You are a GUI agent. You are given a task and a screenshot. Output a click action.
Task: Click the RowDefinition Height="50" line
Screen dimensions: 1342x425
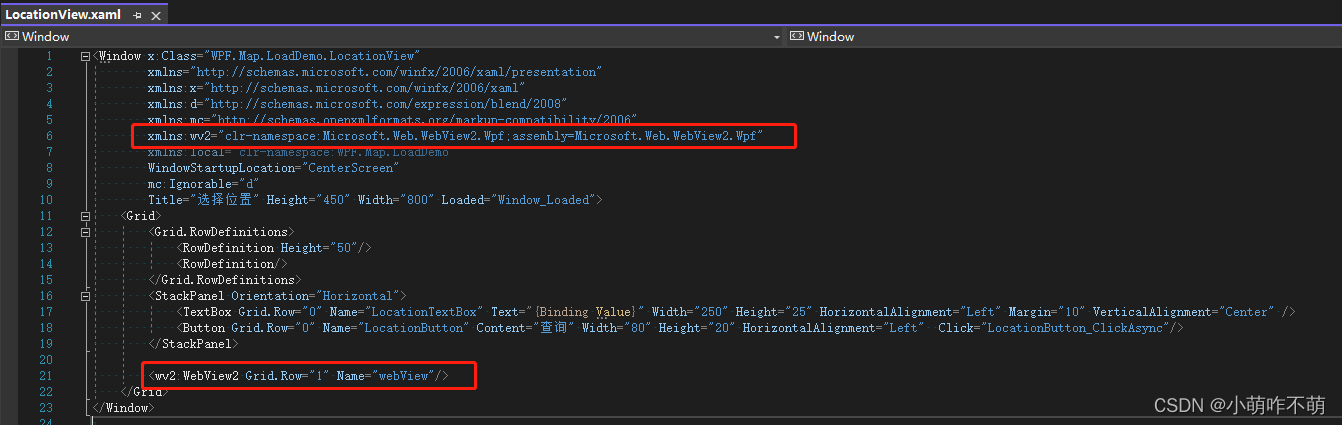[x=273, y=248]
